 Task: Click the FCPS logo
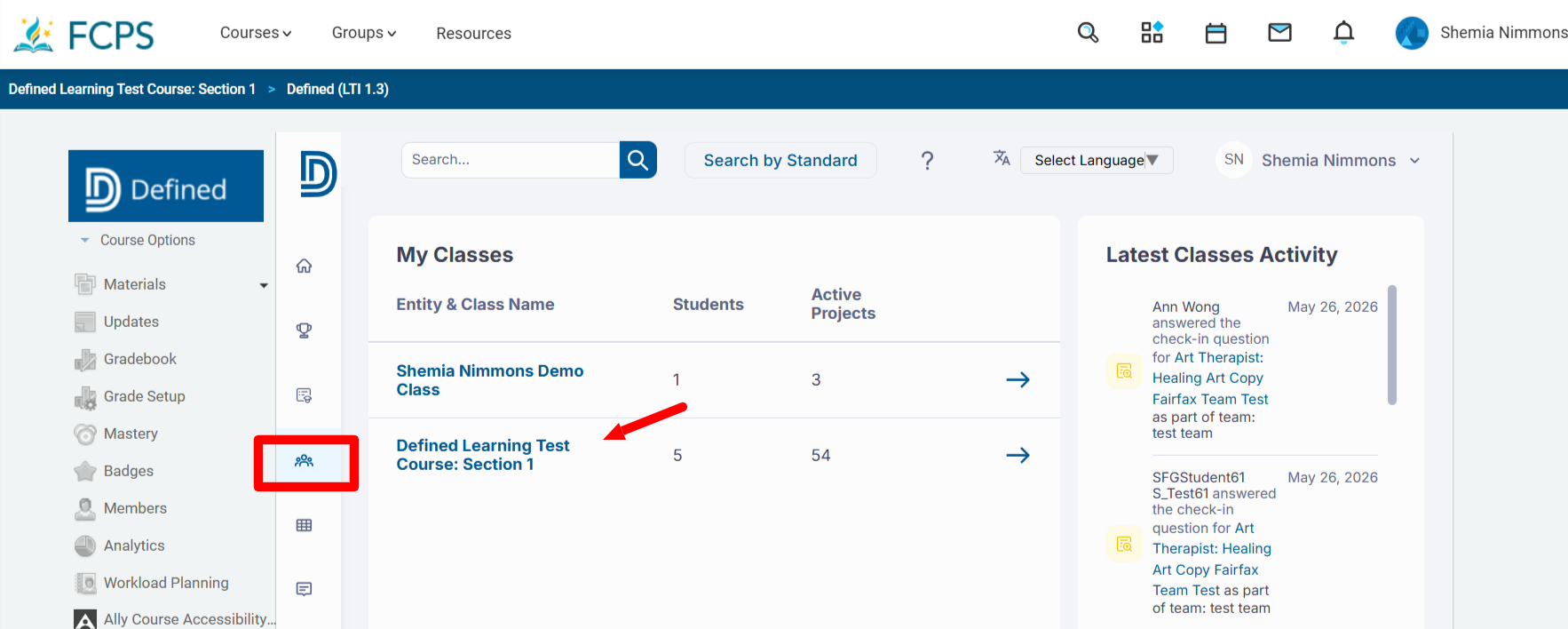pyautogui.click(x=83, y=34)
